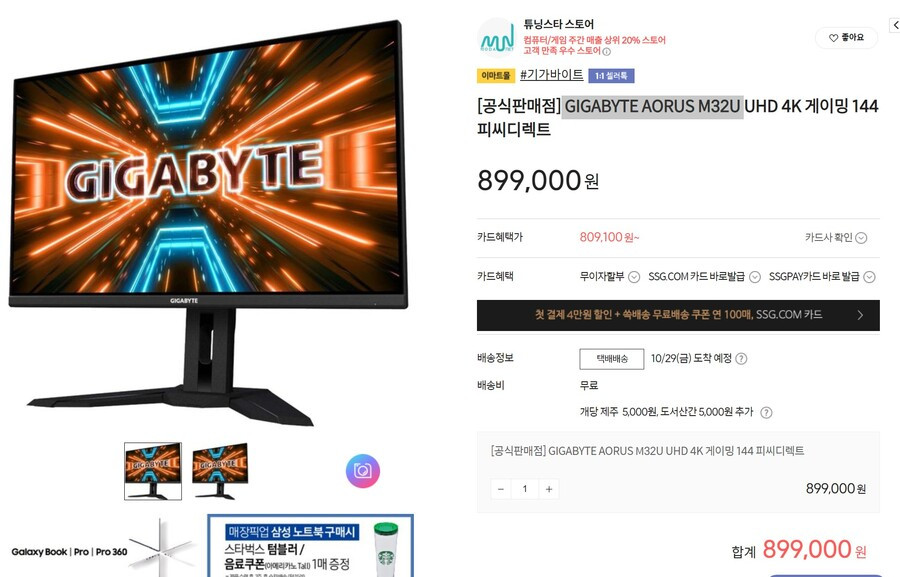Click the 1:1 쓱톡 chat badge

pyautogui.click(x=611, y=76)
